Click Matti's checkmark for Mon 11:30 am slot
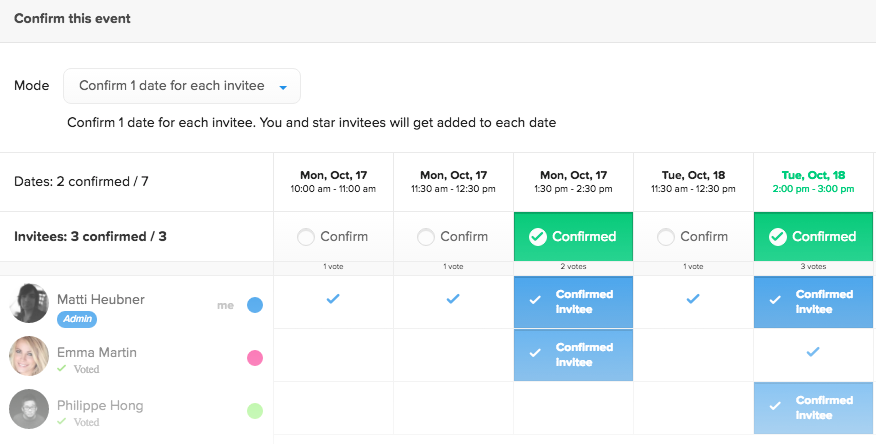876x444 pixels. pos(453,299)
